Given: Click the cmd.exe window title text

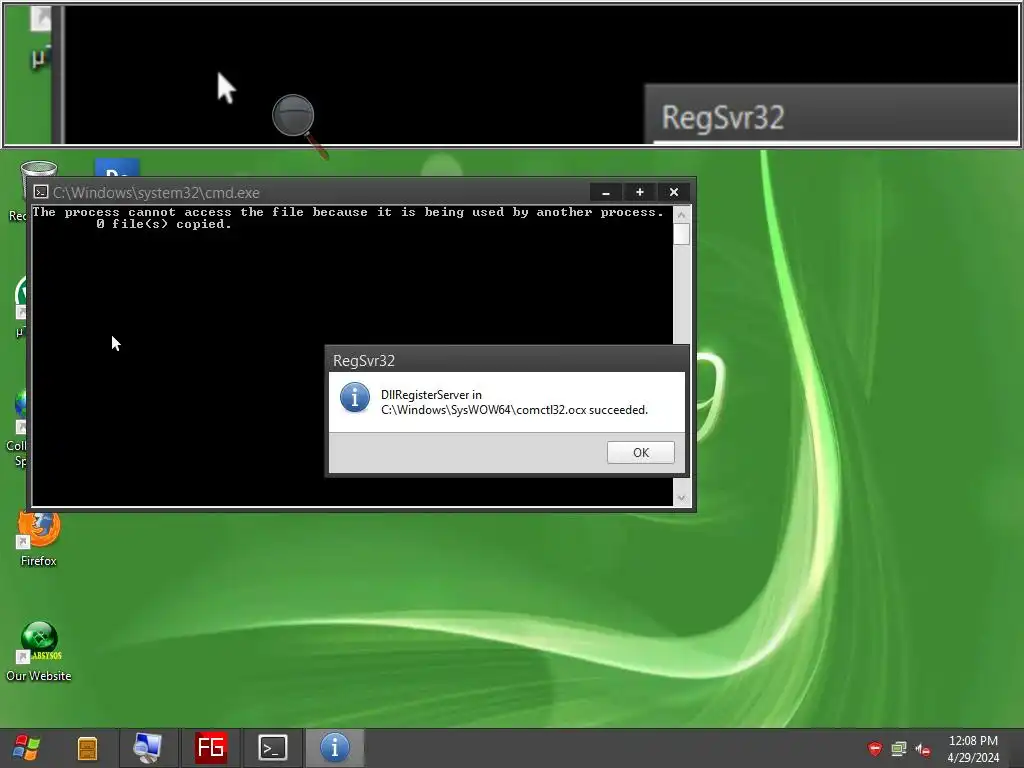Looking at the screenshot, I should (156, 193).
